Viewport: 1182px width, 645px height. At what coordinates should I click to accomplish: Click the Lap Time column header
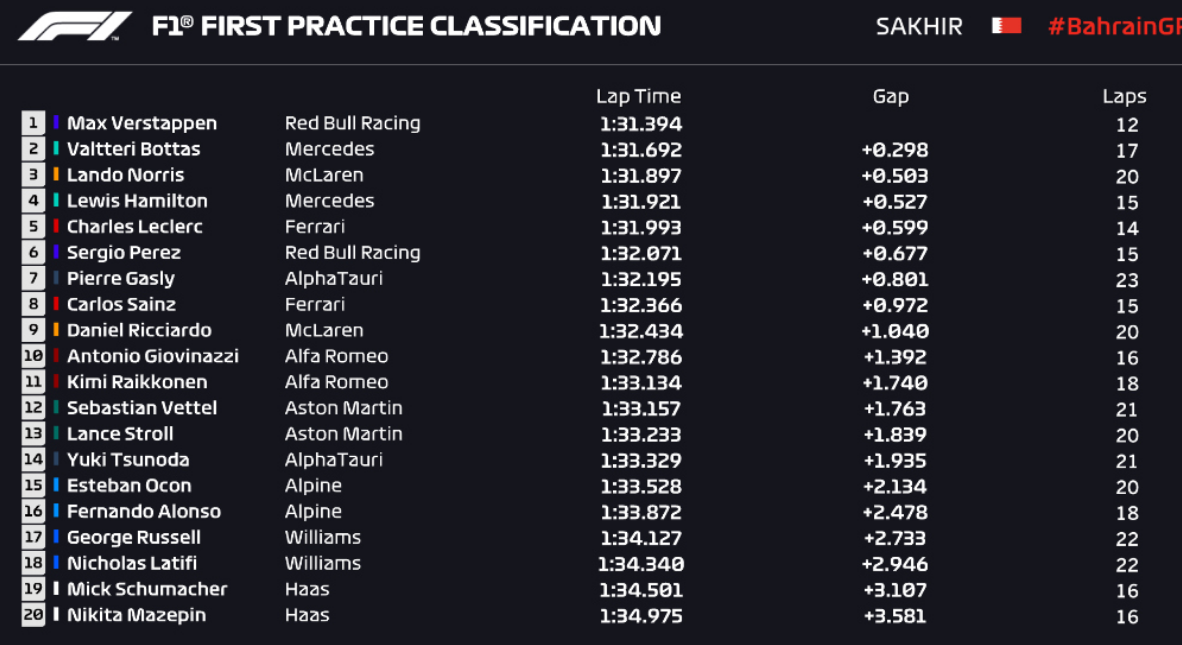(x=638, y=96)
